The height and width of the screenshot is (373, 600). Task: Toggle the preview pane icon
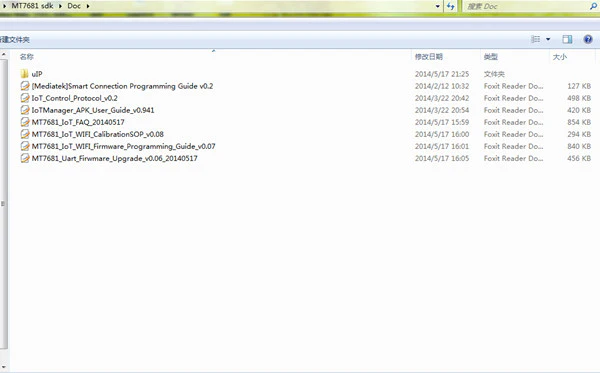click(567, 39)
